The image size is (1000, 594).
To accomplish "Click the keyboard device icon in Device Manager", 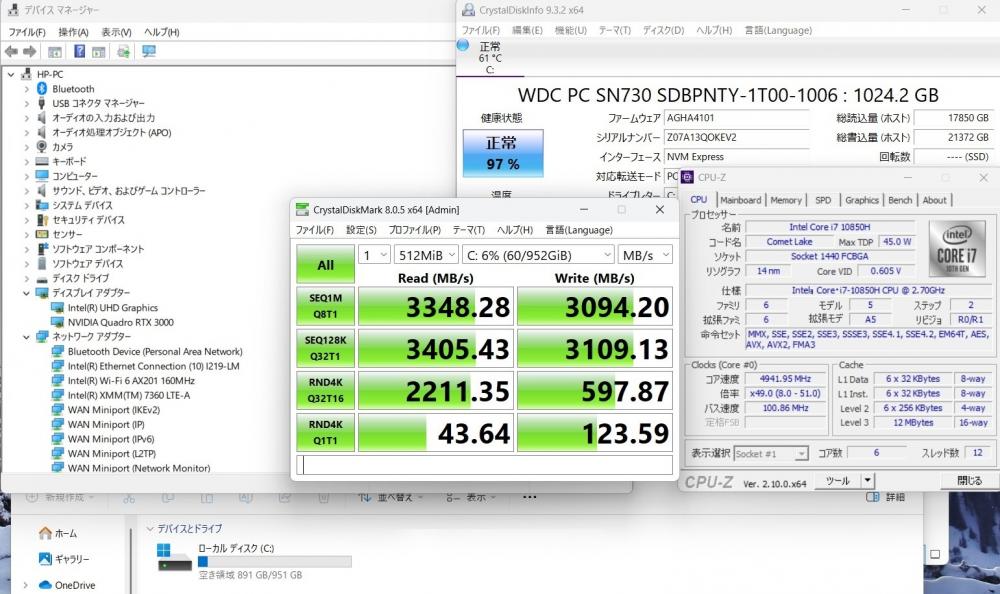I will pos(42,161).
